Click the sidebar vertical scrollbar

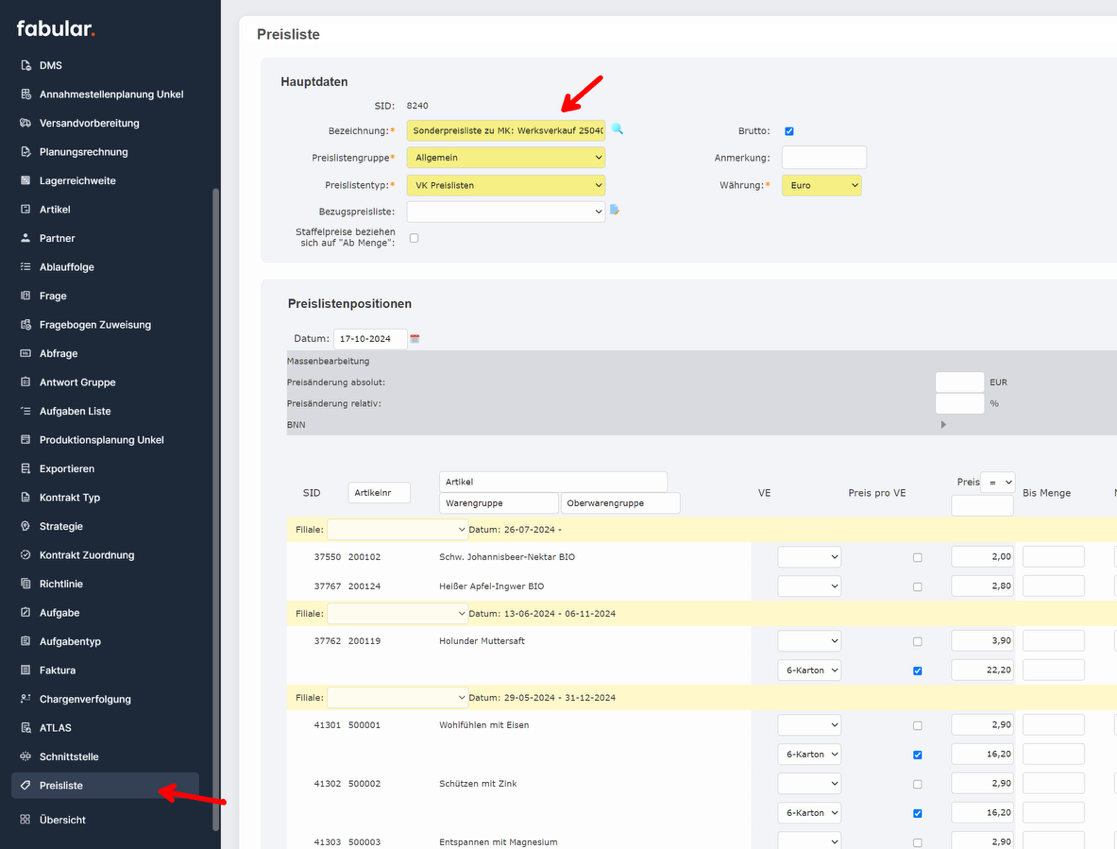(x=216, y=500)
